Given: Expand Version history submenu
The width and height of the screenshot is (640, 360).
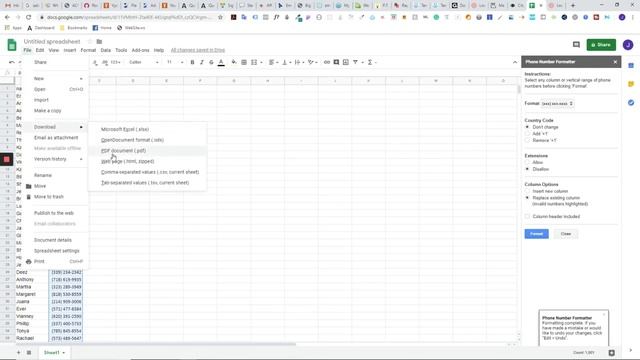Looking at the screenshot, I should point(56,159).
